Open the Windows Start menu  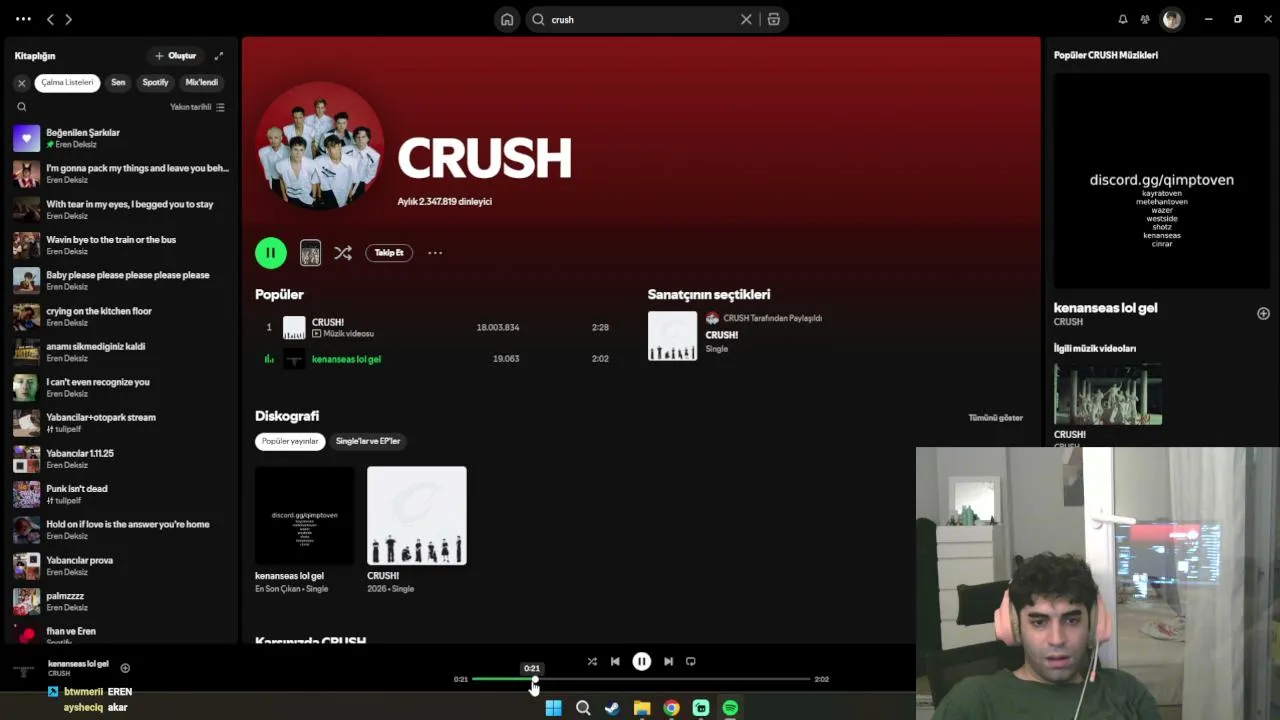553,708
